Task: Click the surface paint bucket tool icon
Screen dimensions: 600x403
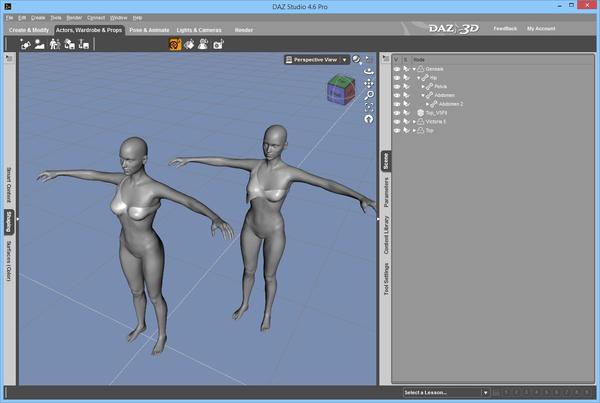Action: [189, 44]
